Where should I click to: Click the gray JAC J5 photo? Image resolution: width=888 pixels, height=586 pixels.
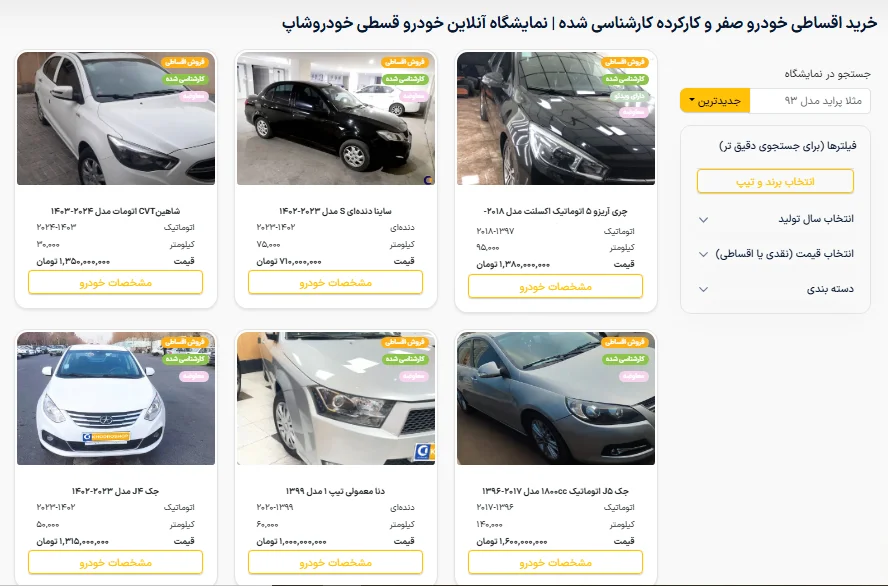[556, 399]
